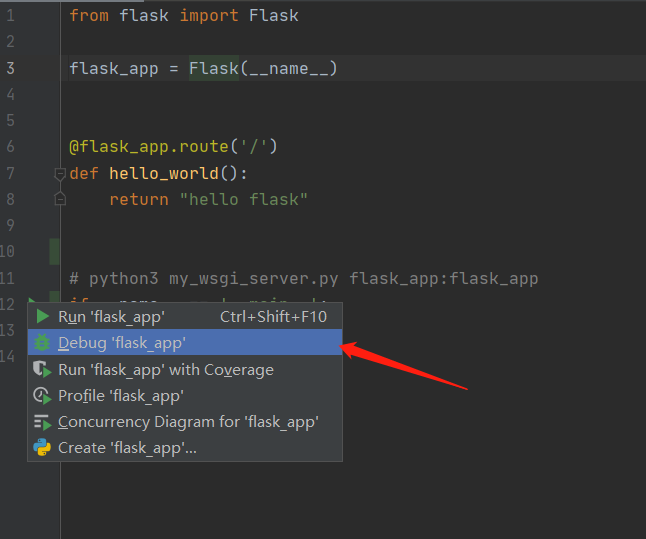Click the flask_app variable on line 3
646x539 pixels.
pos(114,68)
